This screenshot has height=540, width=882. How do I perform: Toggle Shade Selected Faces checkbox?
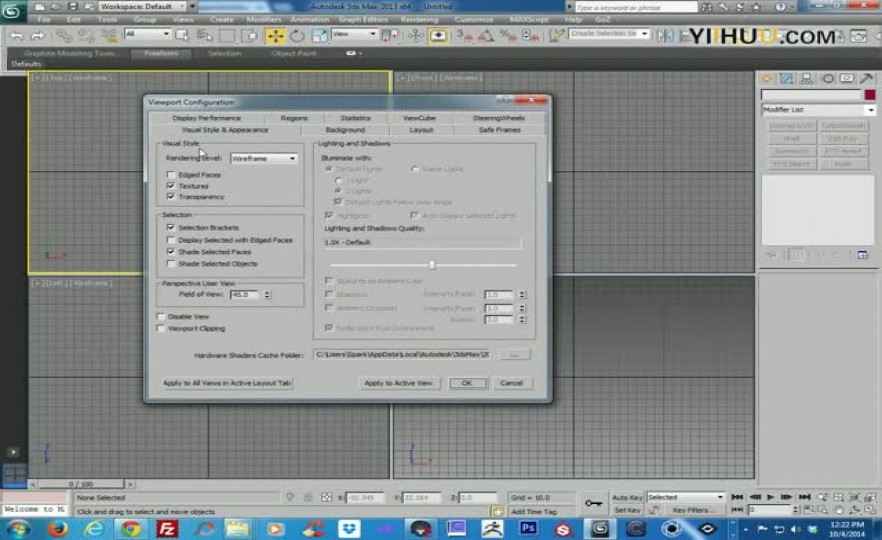click(x=171, y=251)
